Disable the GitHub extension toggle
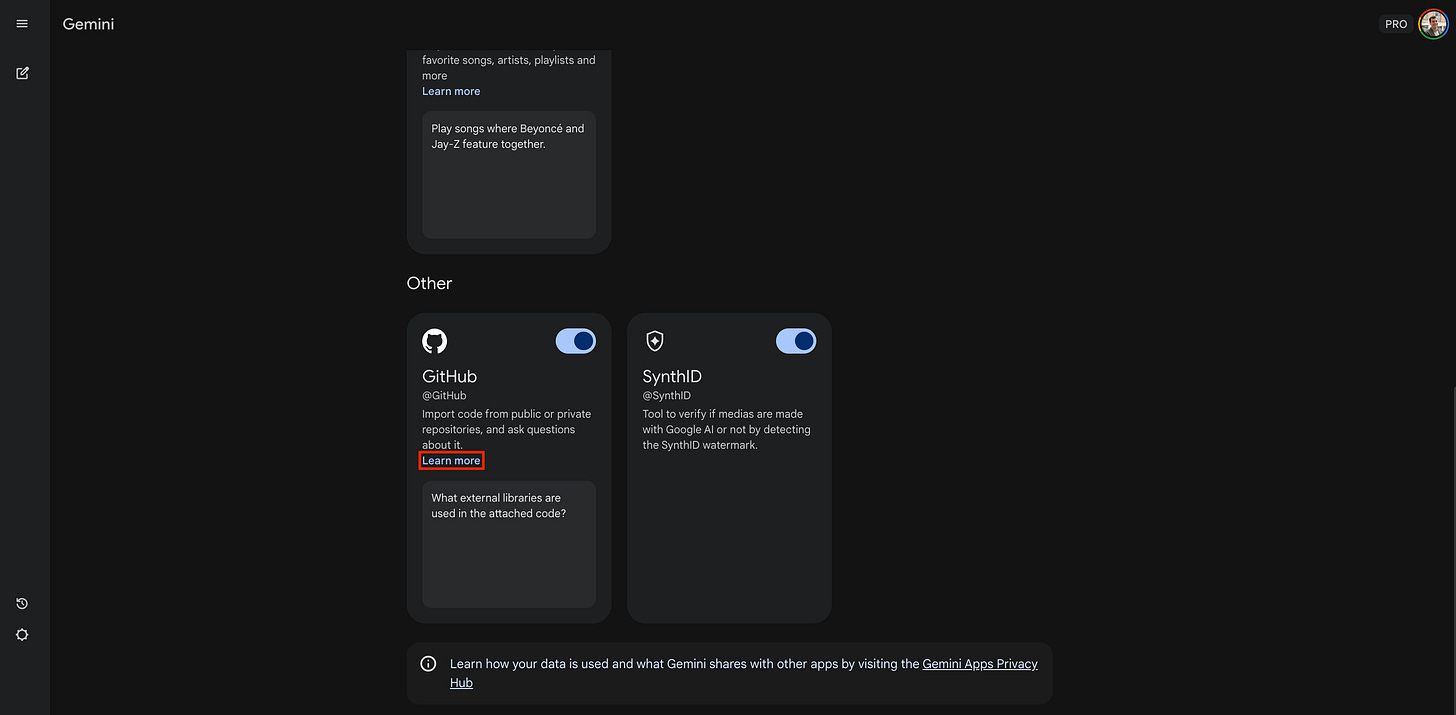This screenshot has width=1456, height=715. 575,341
